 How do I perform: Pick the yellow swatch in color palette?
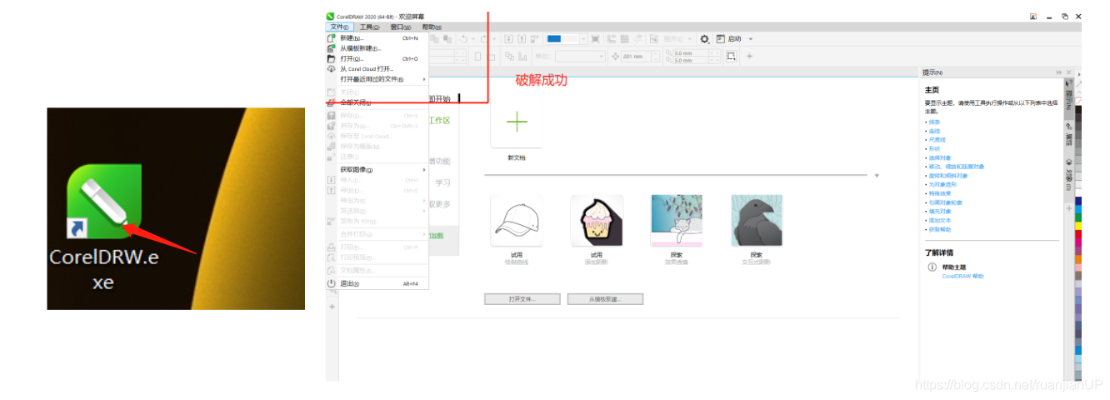(x=1078, y=226)
